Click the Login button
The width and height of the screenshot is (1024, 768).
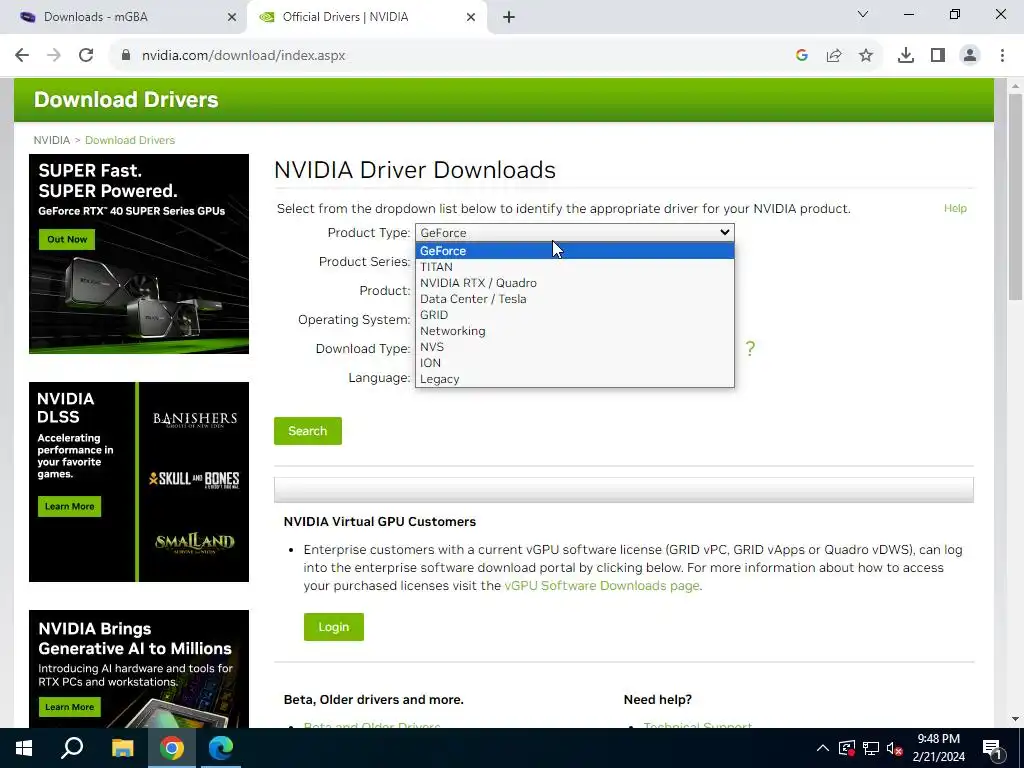(x=334, y=627)
